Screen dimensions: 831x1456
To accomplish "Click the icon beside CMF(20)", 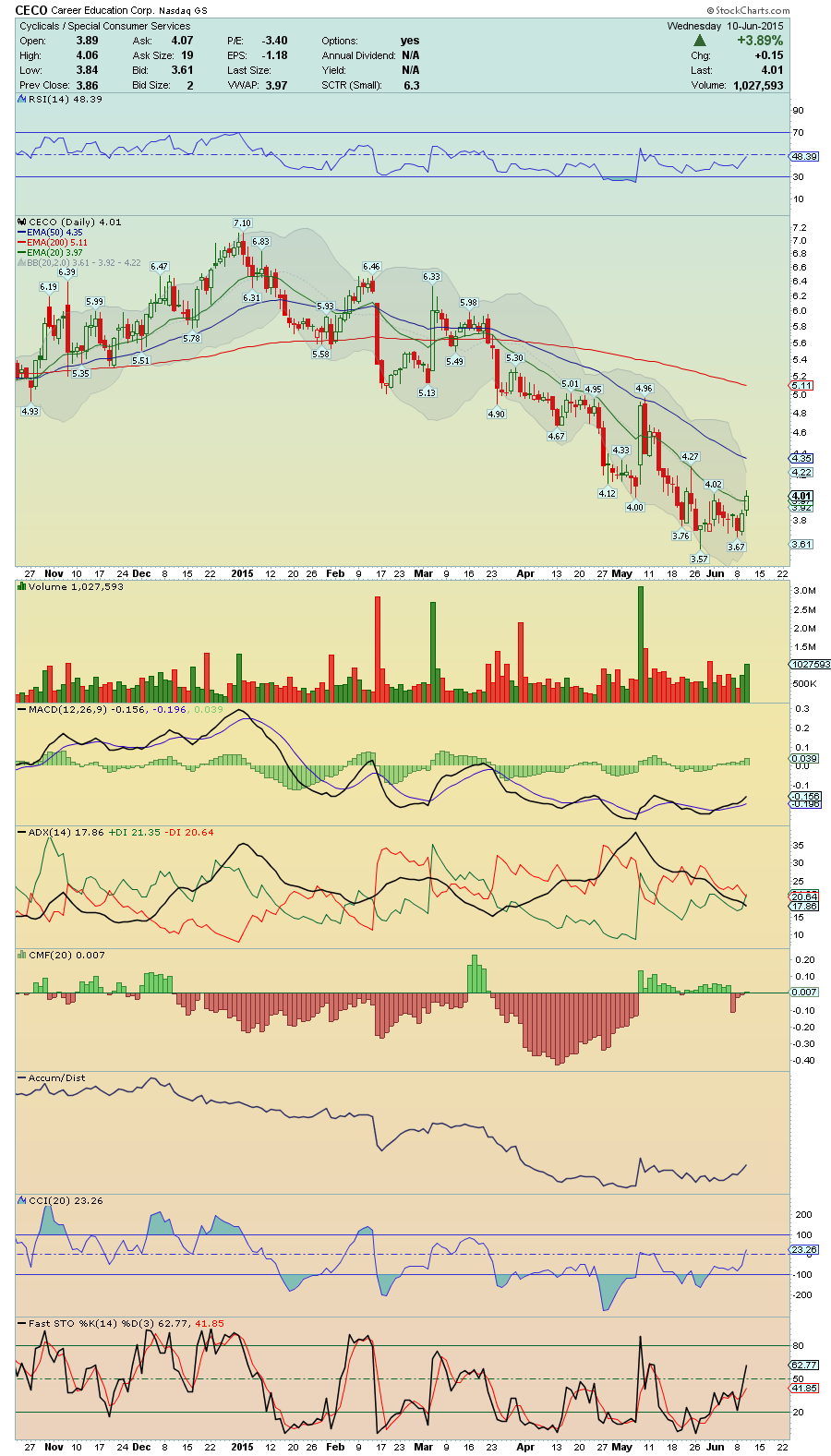I will pyautogui.click(x=22, y=955).
